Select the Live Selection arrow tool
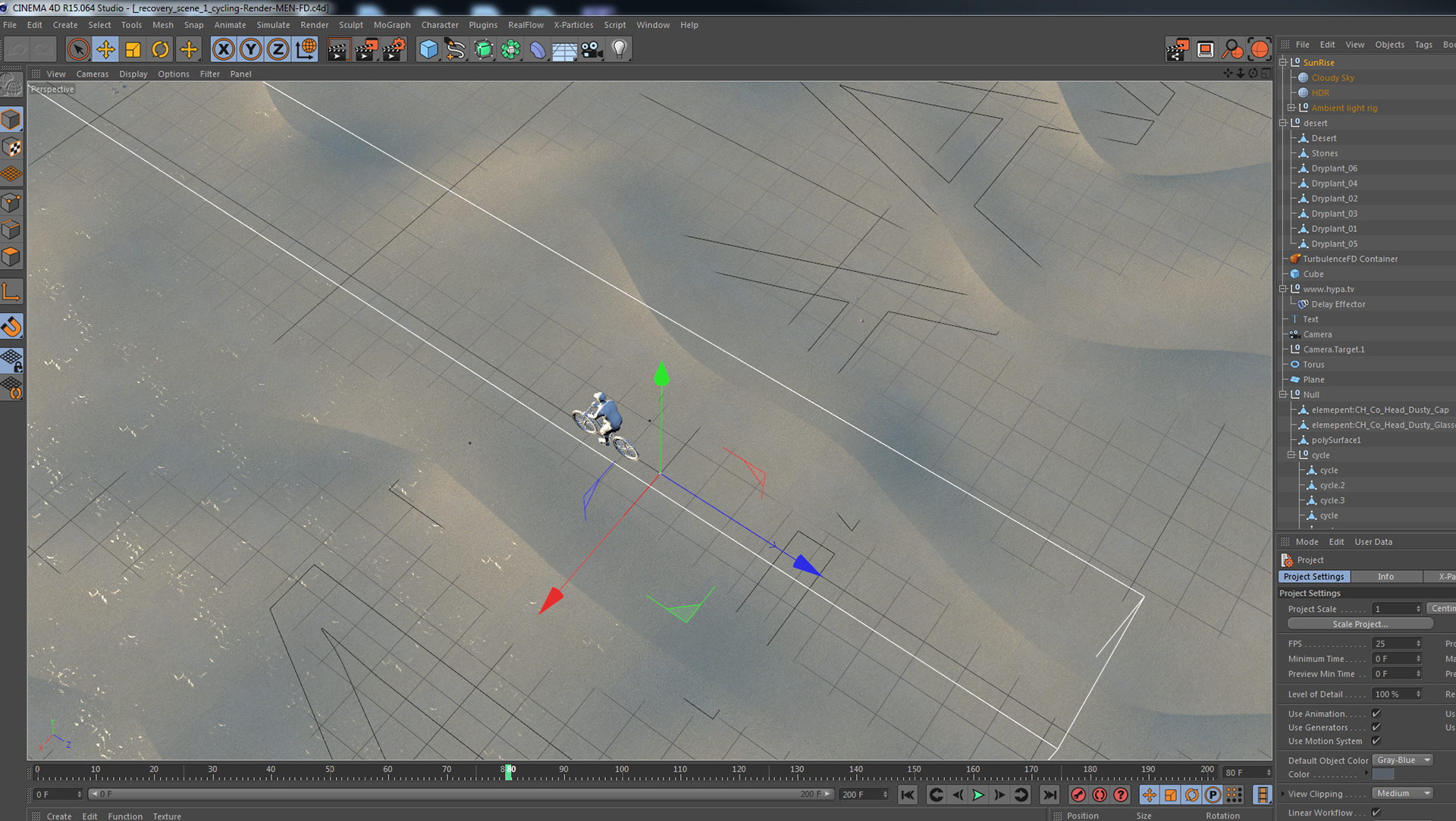This screenshot has height=821, width=1456. 77,50
